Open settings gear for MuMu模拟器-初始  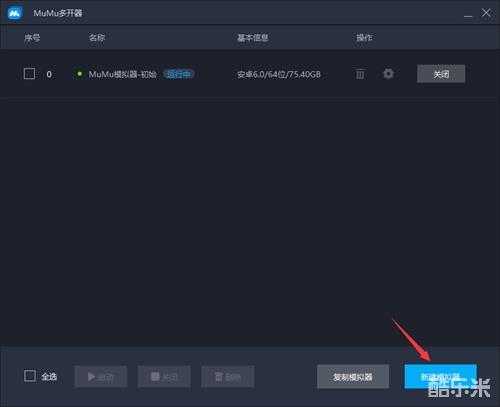pyautogui.click(x=388, y=74)
